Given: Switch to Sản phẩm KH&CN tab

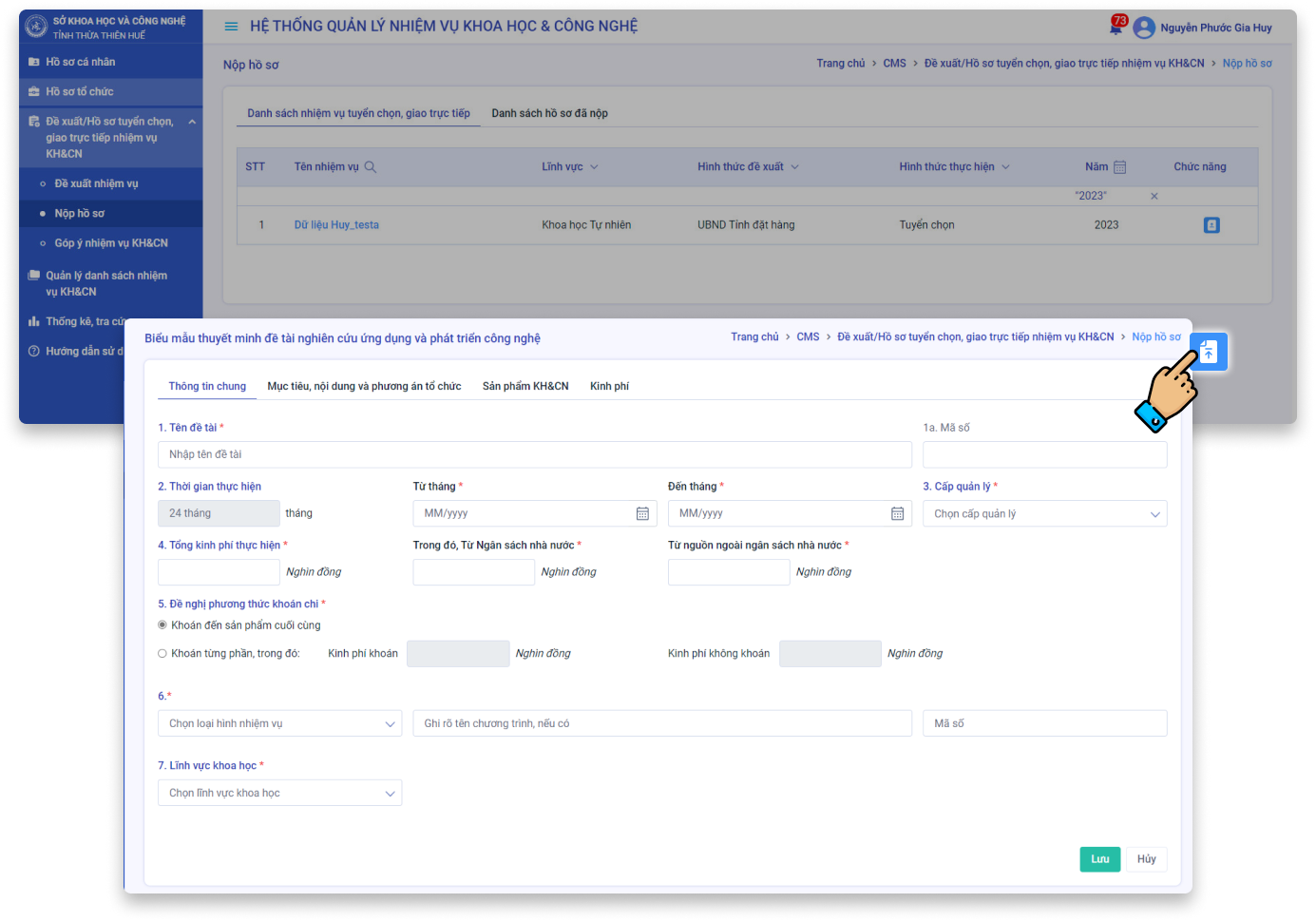Looking at the screenshot, I should point(525,387).
